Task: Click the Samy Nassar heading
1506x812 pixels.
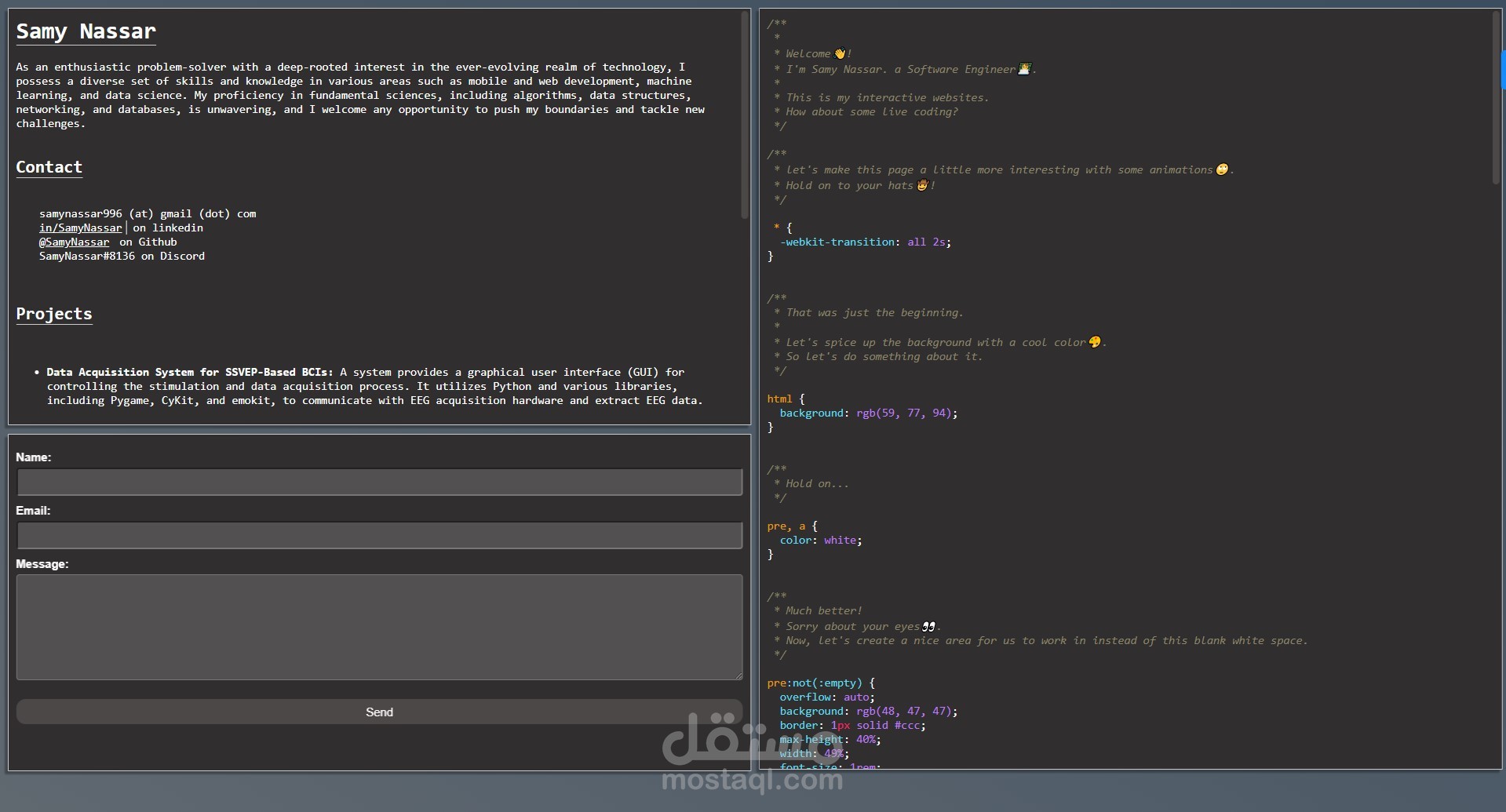Action: 86,31
